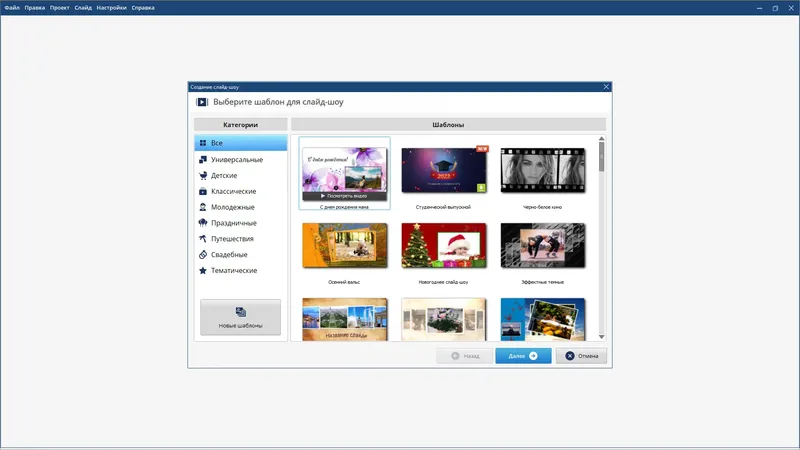
Task: Choose the Путешествия category label
Action: tap(232, 239)
